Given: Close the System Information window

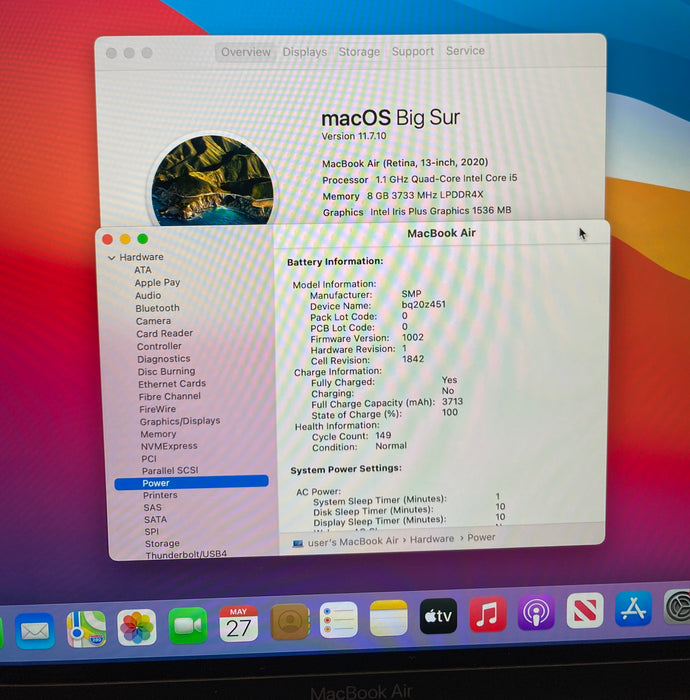Looking at the screenshot, I should (x=108, y=239).
